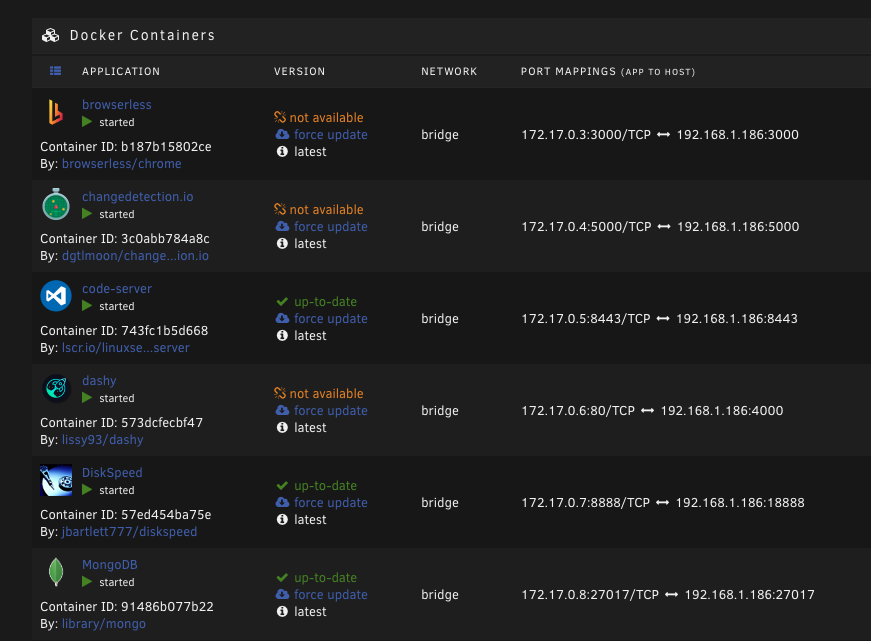871x641 pixels.
Task: Force update the changedetection.io container
Action: [331, 227]
